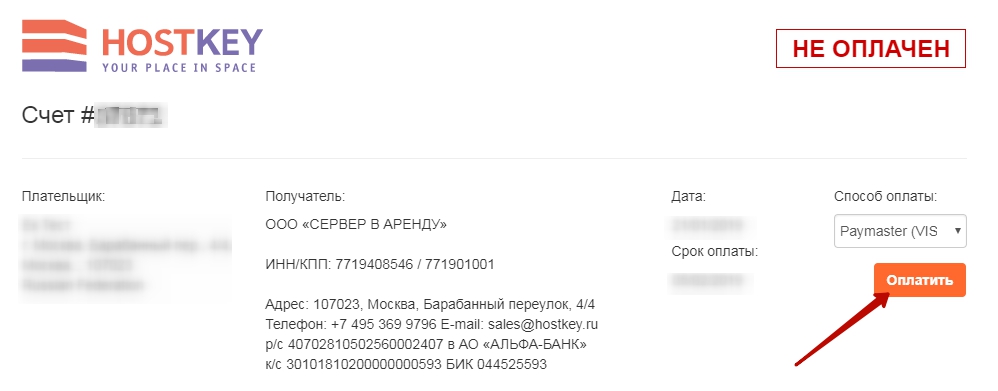The height and width of the screenshot is (391, 998).
Task: Click the HOSTKEY logo icon
Action: (x=54, y=46)
